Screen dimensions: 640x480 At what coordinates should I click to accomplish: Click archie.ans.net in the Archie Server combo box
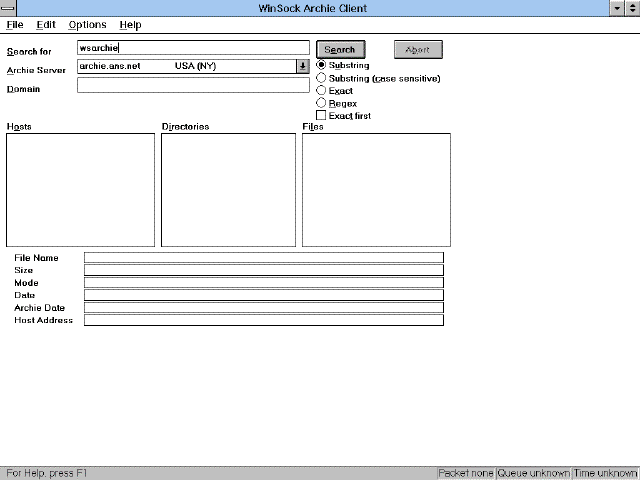point(110,66)
